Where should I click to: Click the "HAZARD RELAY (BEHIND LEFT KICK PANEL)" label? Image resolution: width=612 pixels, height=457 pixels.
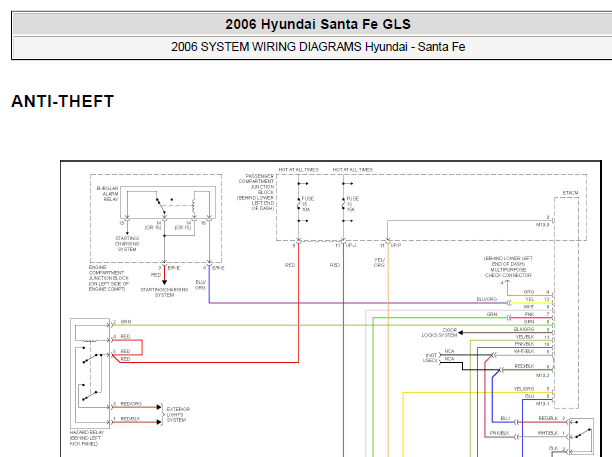coord(86,438)
